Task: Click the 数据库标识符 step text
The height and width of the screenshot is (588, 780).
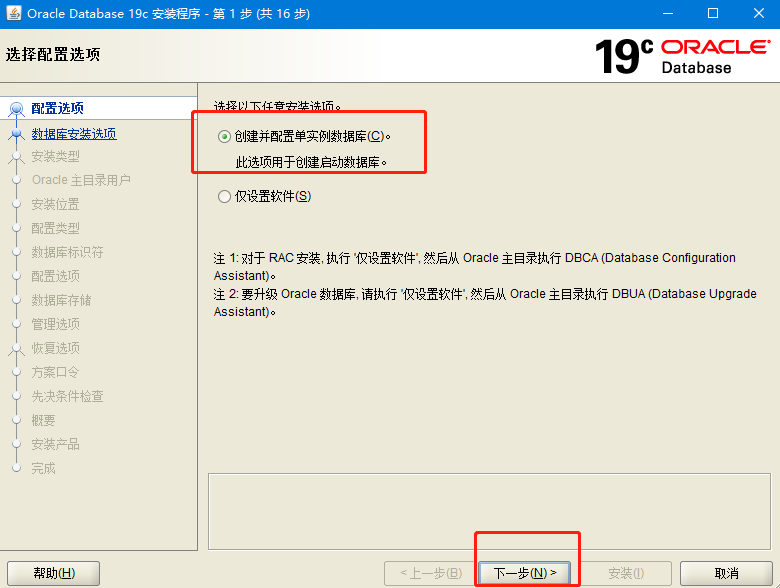Action: pos(67,252)
